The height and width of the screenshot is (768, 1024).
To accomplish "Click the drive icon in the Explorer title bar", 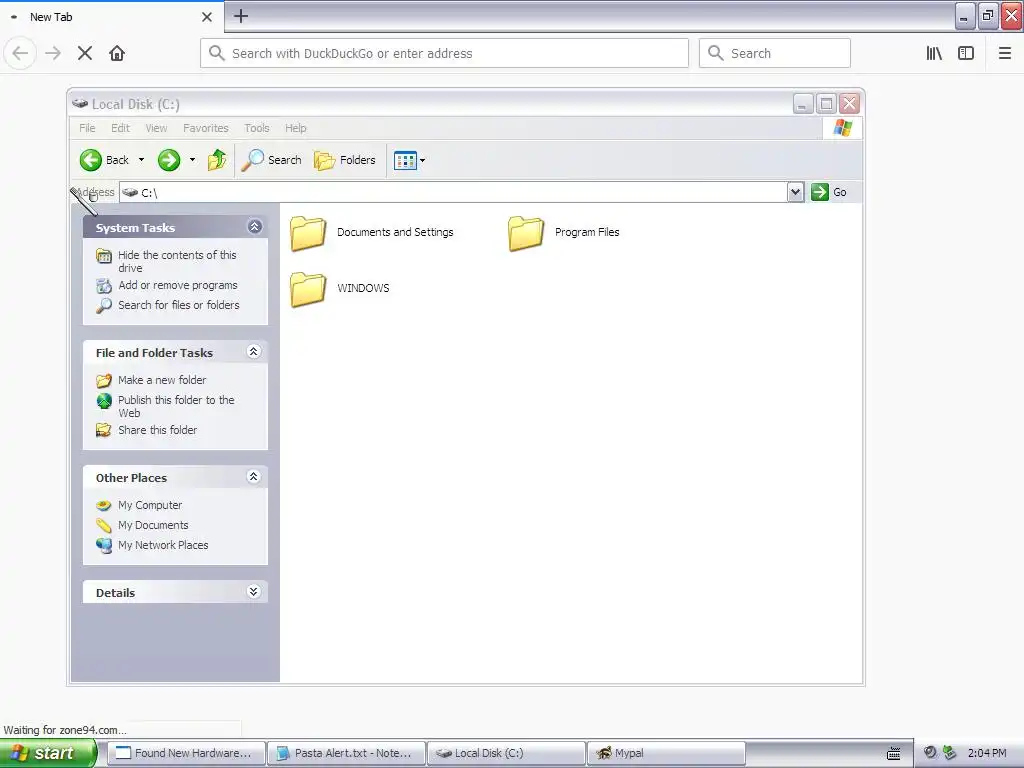I will tap(80, 103).
